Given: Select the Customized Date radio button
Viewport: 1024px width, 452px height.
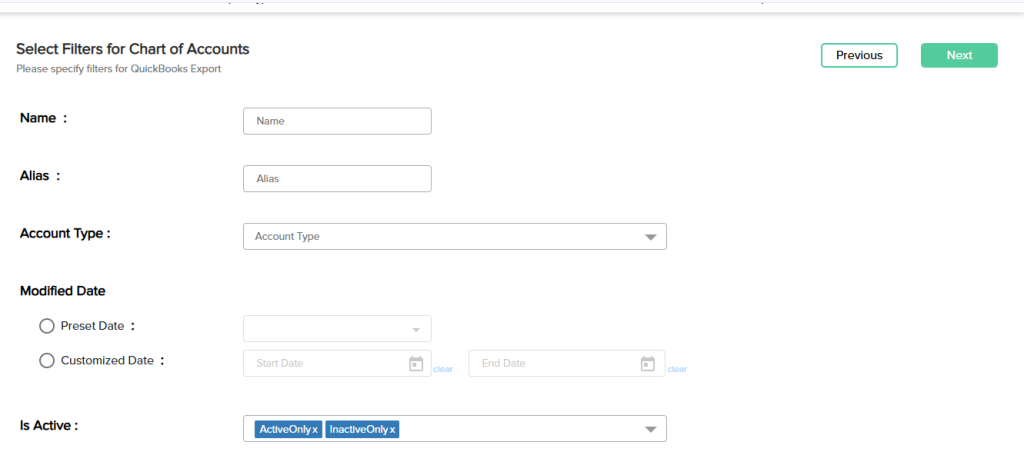Looking at the screenshot, I should tap(46, 361).
